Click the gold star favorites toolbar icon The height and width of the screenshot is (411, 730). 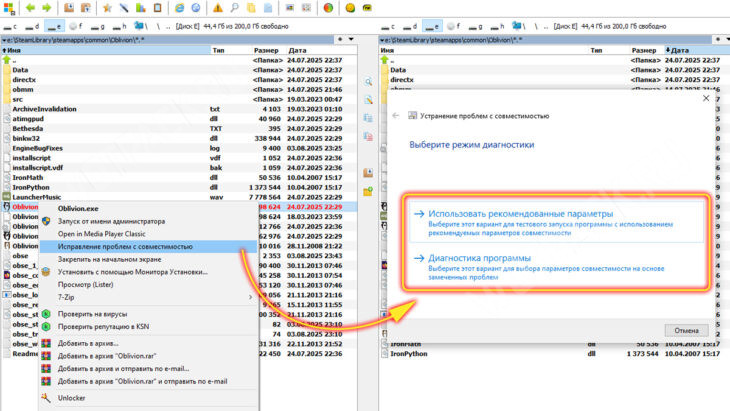(107, 8)
